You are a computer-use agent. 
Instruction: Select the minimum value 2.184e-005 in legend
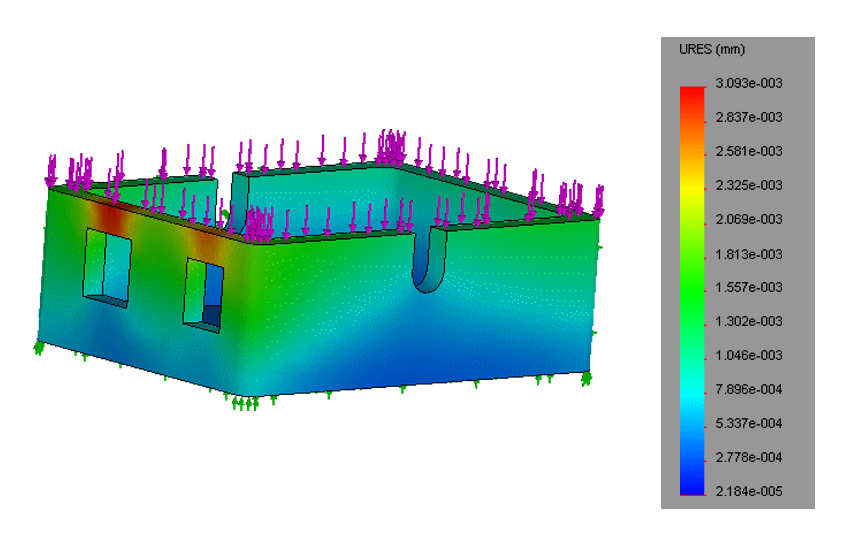click(748, 491)
